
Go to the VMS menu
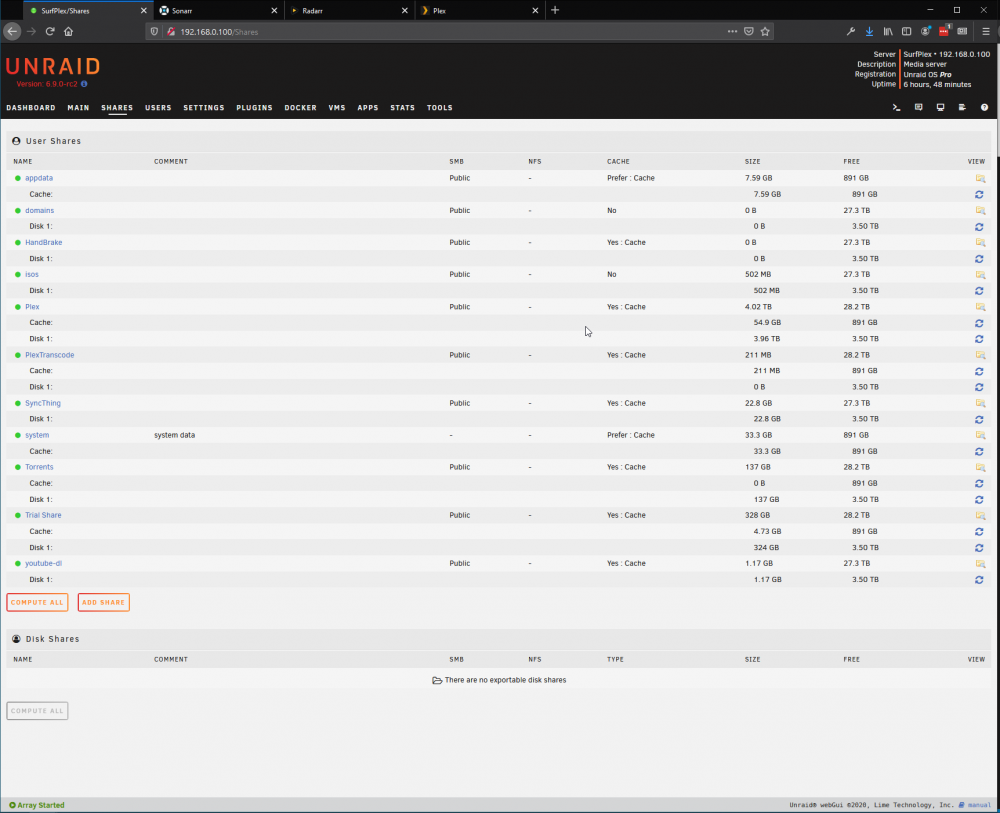[337, 108]
